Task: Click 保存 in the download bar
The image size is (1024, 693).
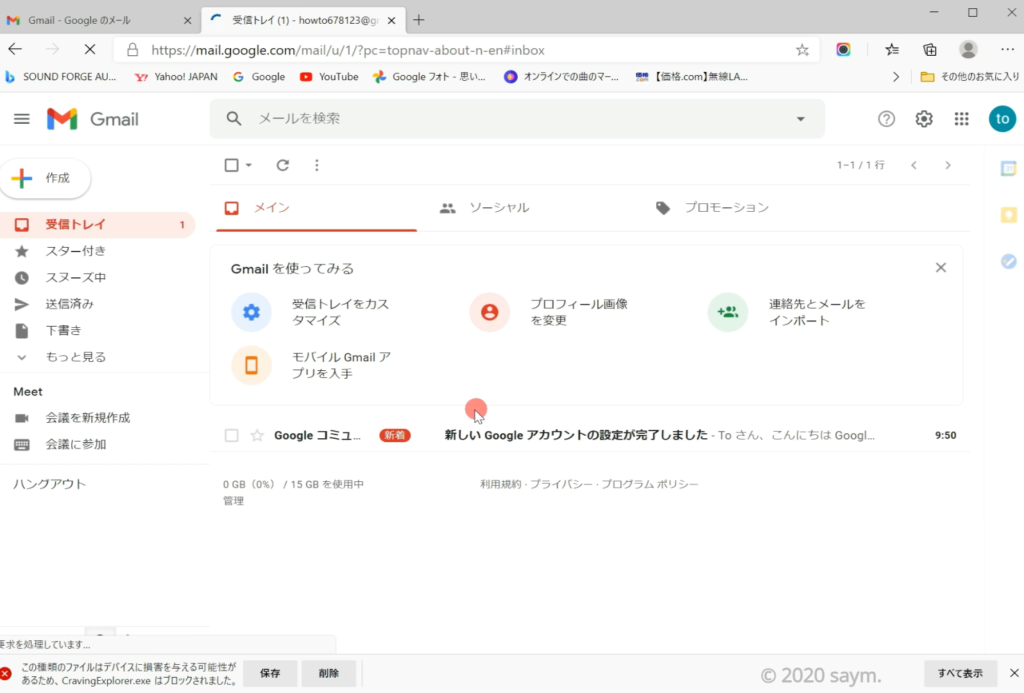Action: click(x=270, y=673)
